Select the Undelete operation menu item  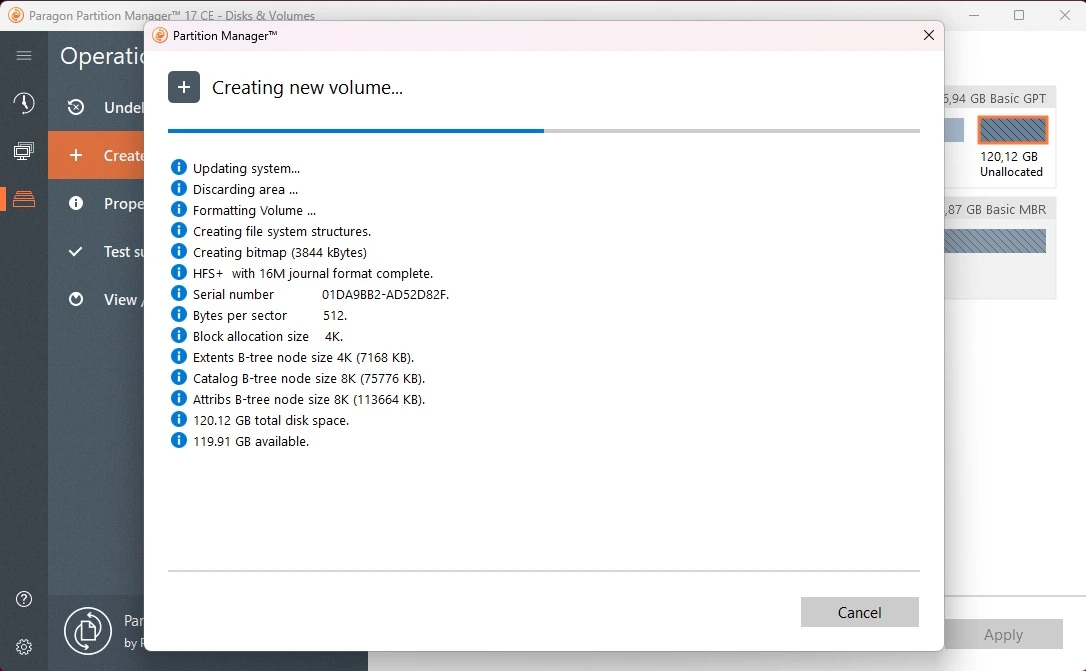(x=96, y=107)
